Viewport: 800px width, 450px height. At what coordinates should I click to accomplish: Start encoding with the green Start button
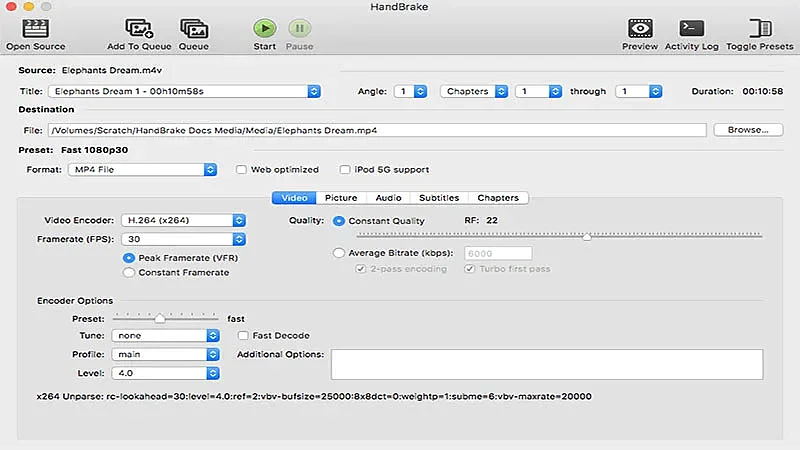(265, 28)
